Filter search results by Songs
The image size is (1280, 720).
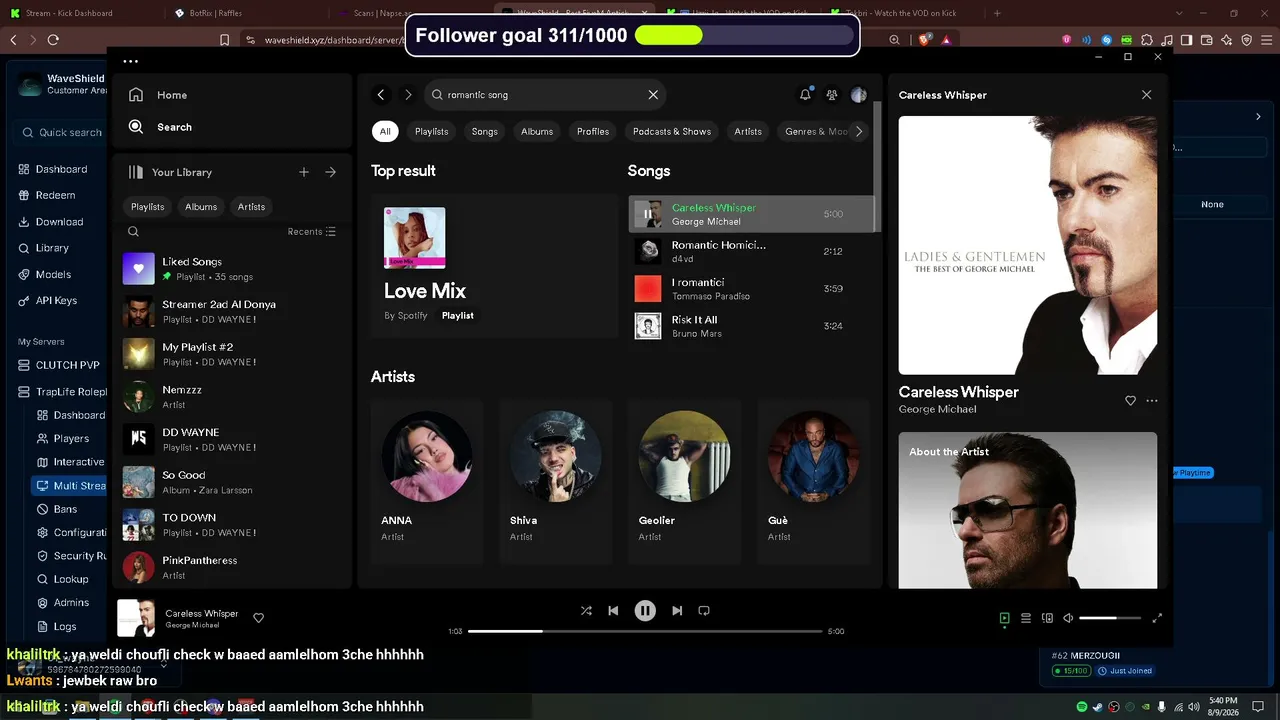(485, 131)
